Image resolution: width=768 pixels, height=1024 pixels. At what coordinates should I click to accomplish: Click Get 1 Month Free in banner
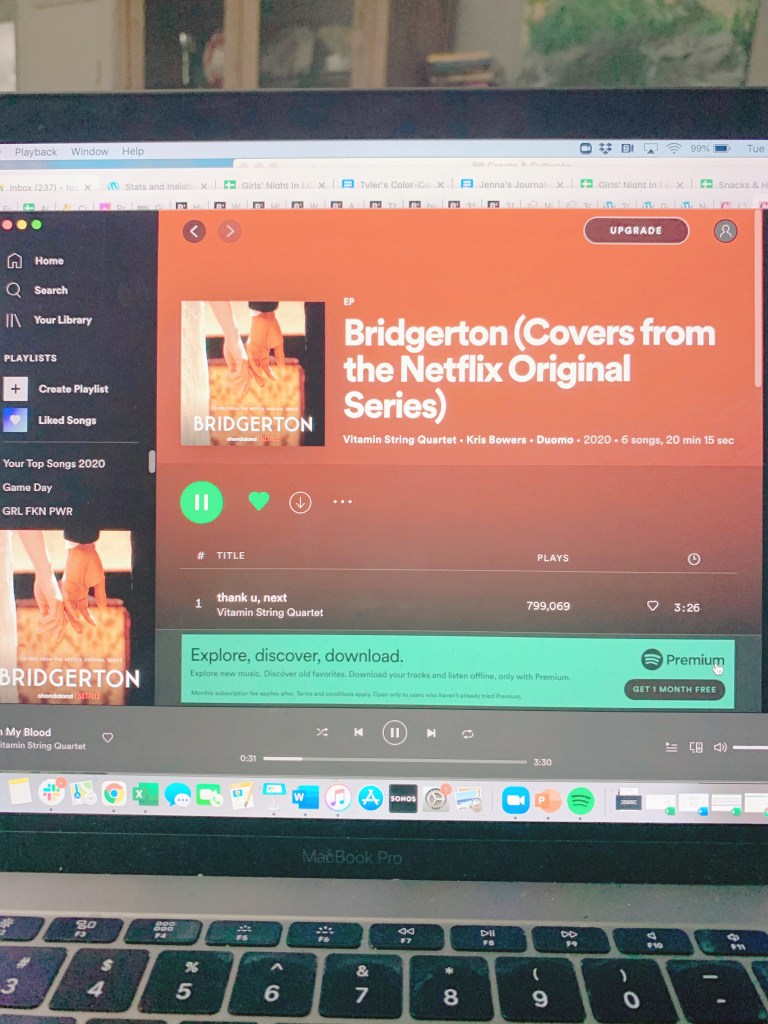tap(674, 690)
